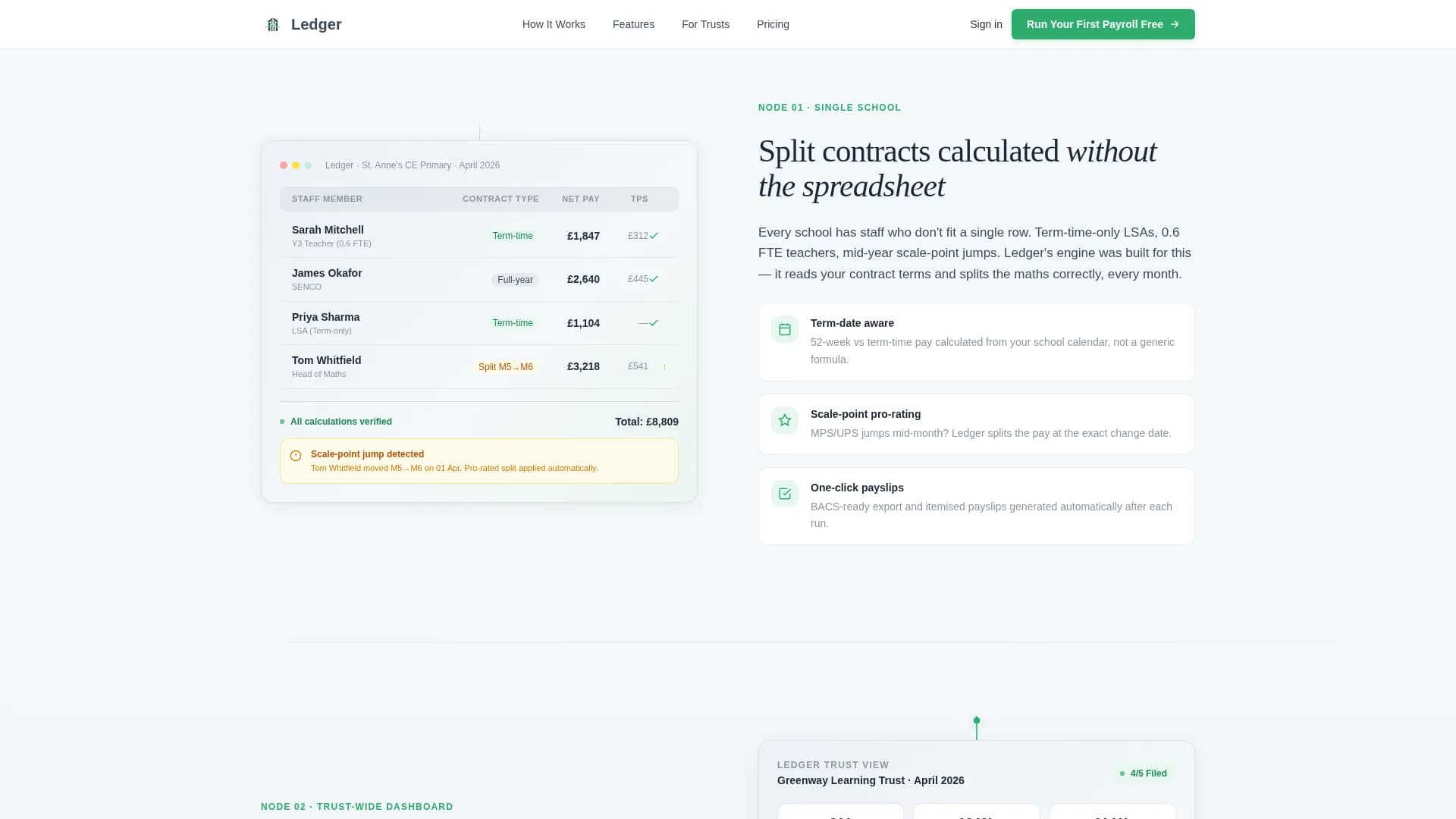The image size is (1456, 819).
Task: Click the Full-year contract badge
Action: click(x=515, y=280)
